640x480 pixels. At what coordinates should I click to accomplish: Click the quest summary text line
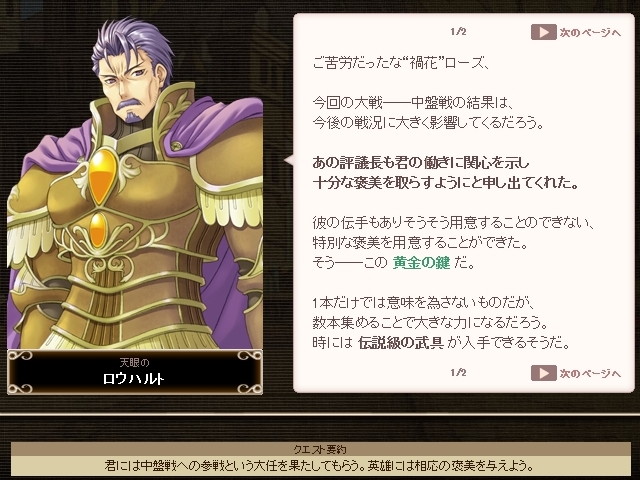[320, 465]
